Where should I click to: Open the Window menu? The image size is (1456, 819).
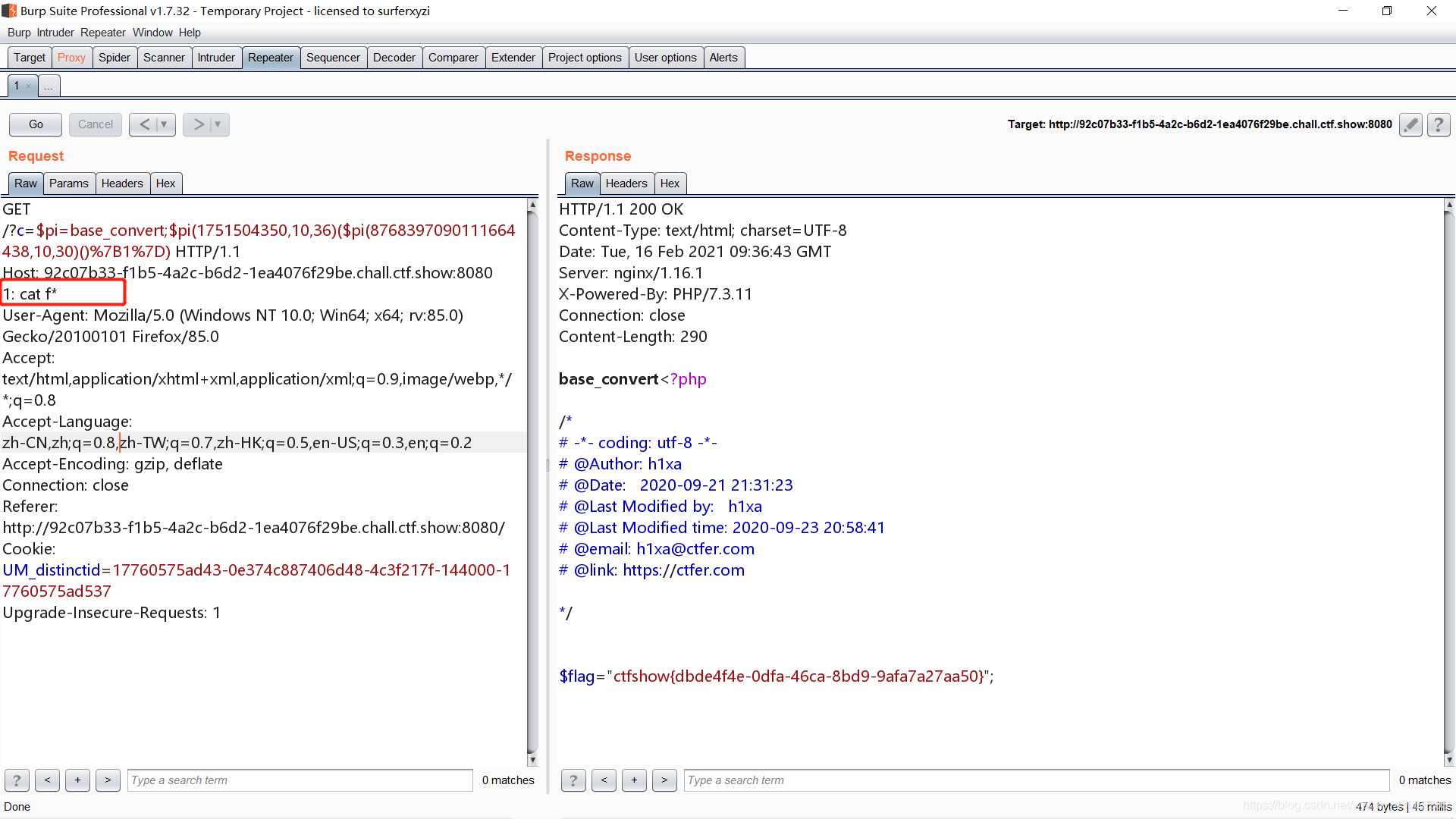(152, 33)
